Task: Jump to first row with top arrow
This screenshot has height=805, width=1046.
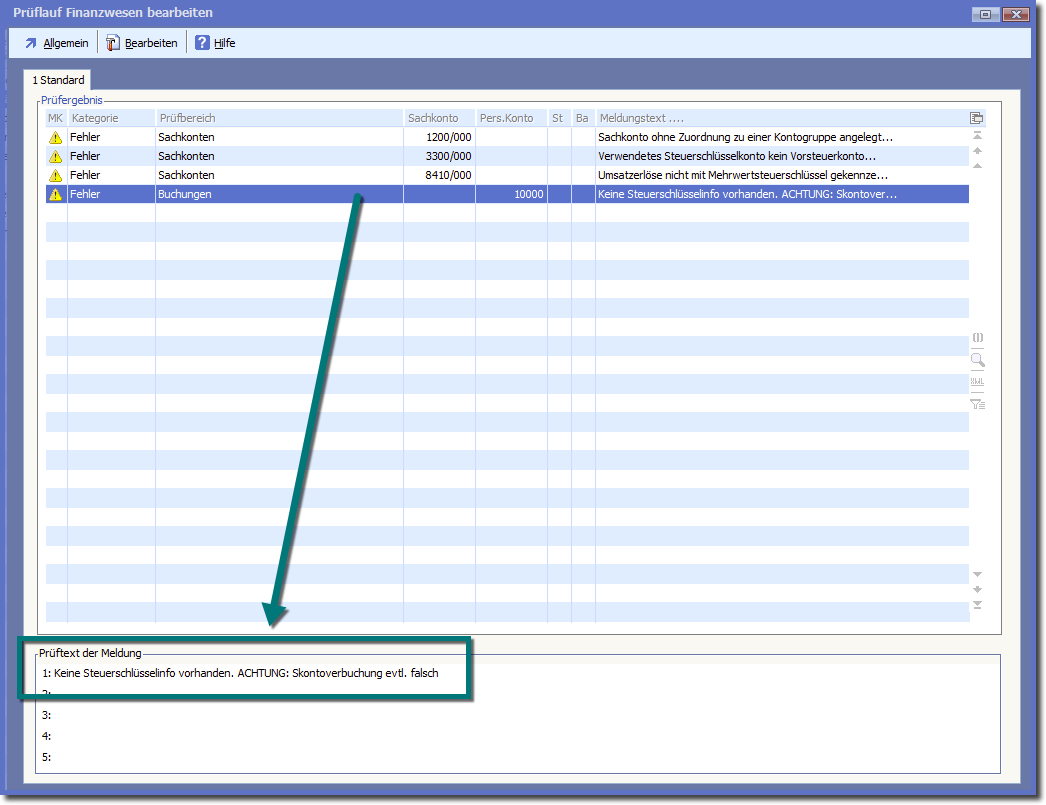Action: coord(977,135)
